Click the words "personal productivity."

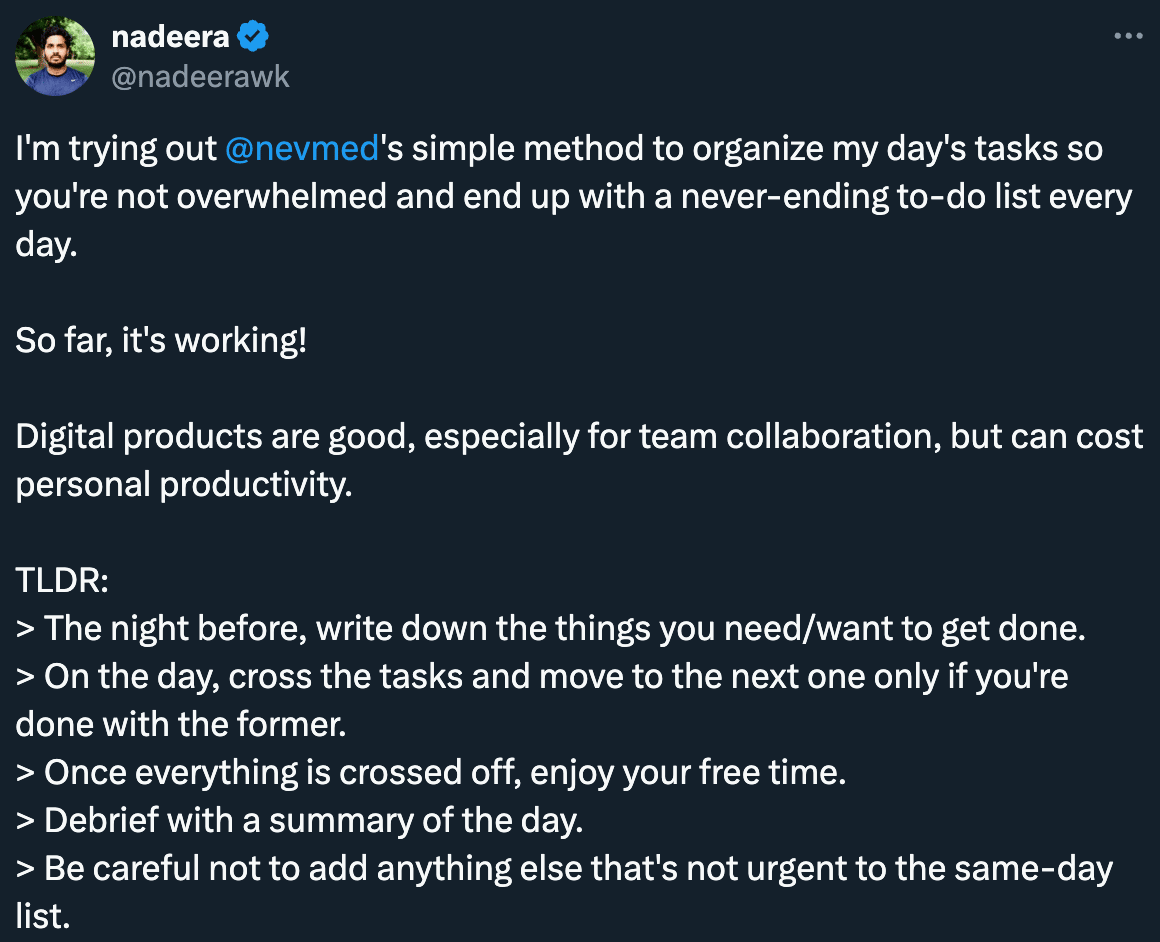[x=183, y=485]
